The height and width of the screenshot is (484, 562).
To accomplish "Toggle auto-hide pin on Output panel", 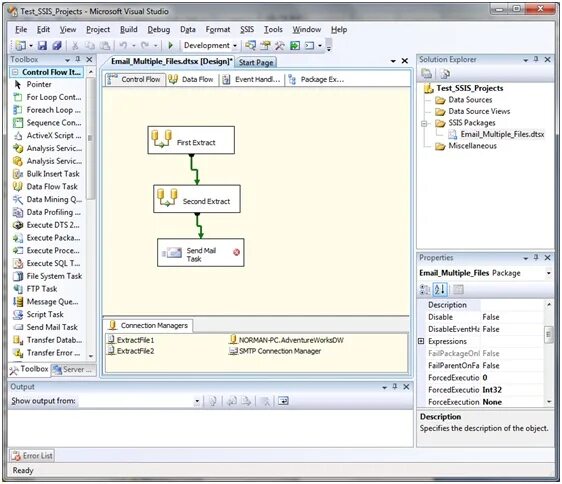I will (395, 387).
